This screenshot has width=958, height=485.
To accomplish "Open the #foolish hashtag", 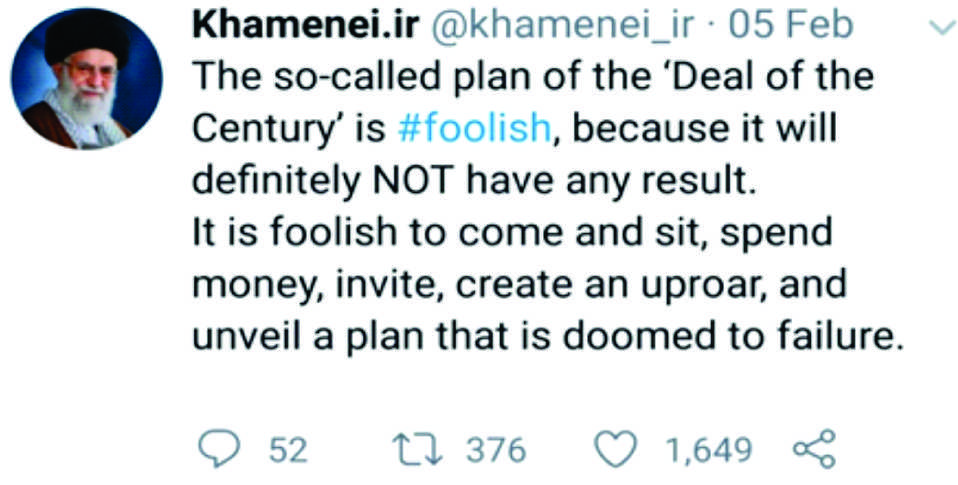I will [x=473, y=129].
